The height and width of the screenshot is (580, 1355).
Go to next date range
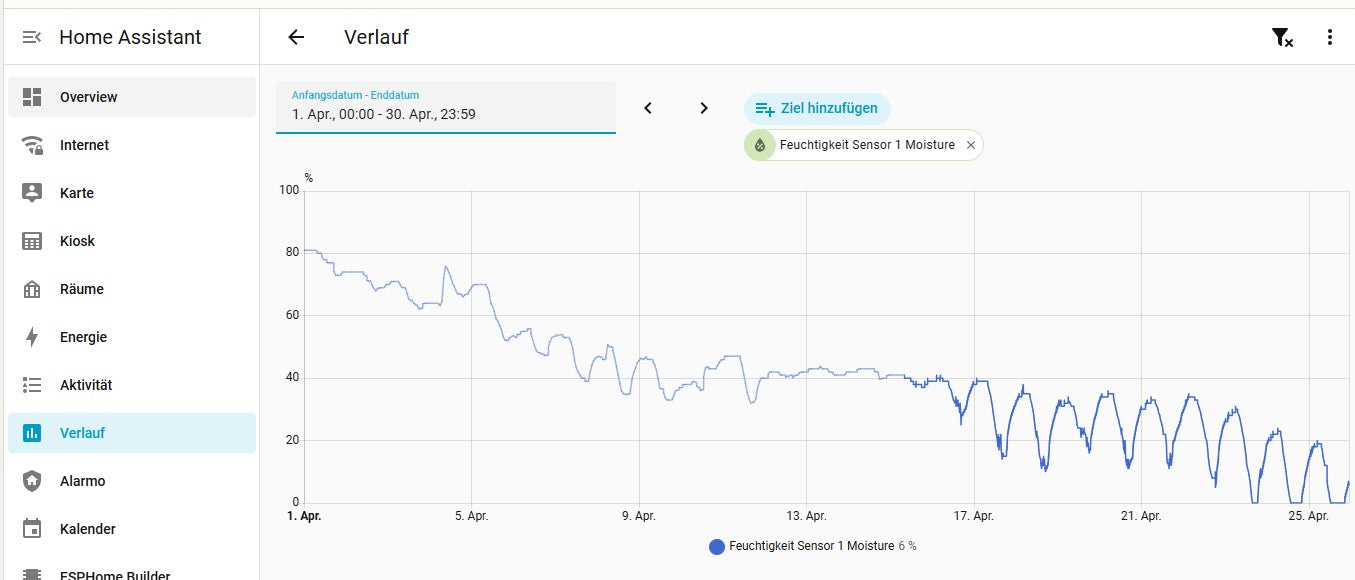pyautogui.click(x=704, y=108)
